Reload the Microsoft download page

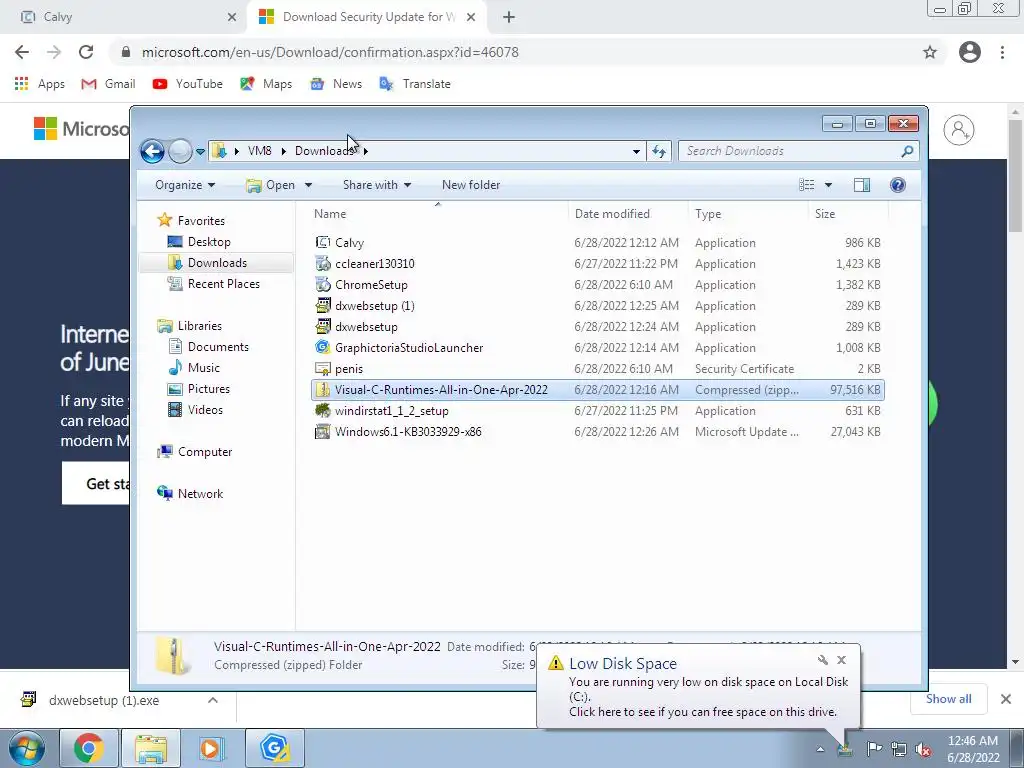(86, 52)
